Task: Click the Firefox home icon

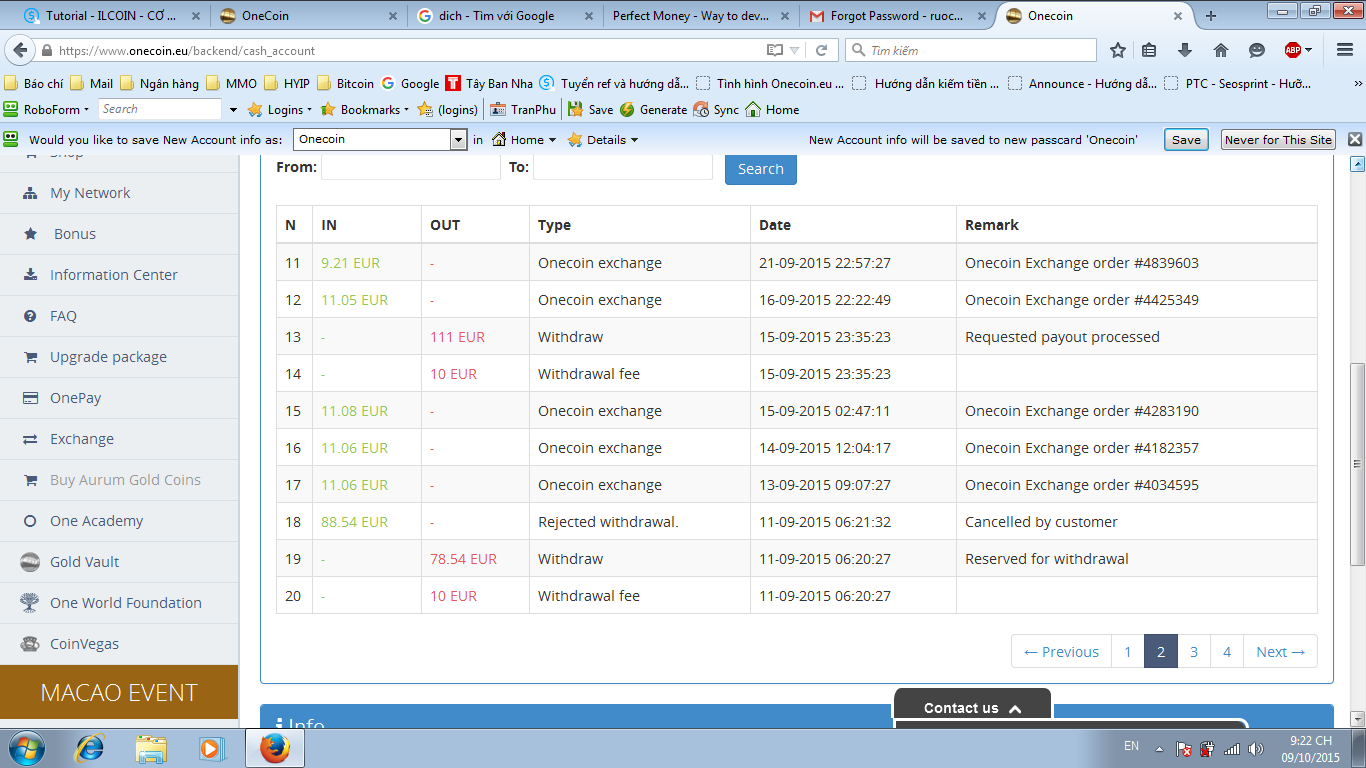Action: pos(1220,50)
